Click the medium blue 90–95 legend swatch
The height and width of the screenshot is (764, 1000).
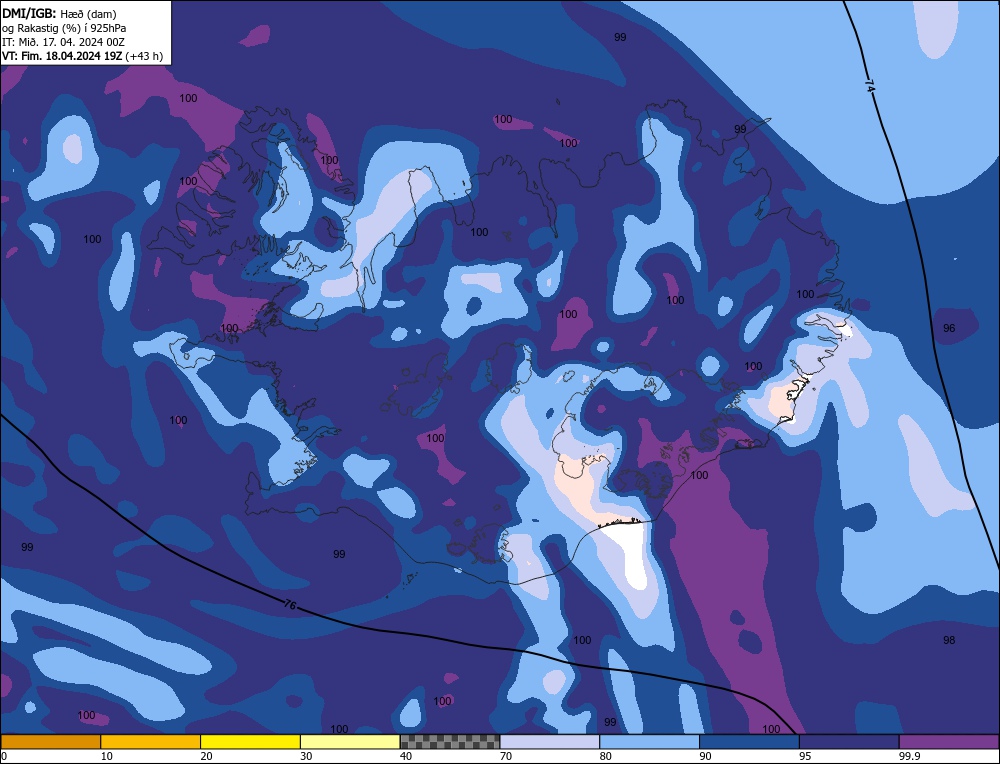(x=749, y=742)
